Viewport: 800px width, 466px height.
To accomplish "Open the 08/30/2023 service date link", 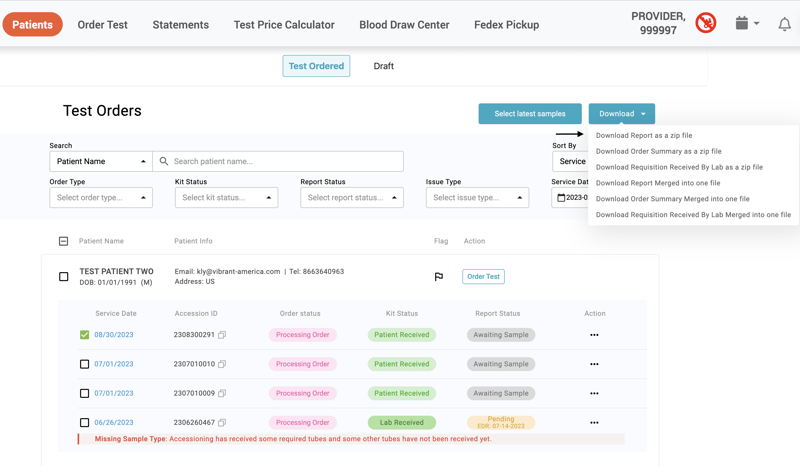I will point(114,335).
